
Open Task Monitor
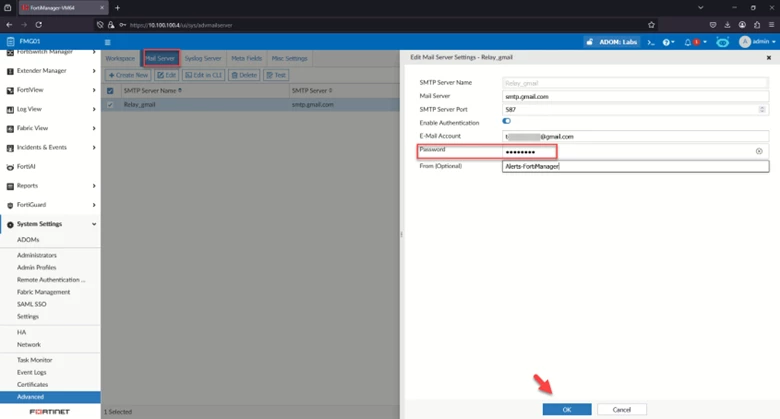coord(34,360)
